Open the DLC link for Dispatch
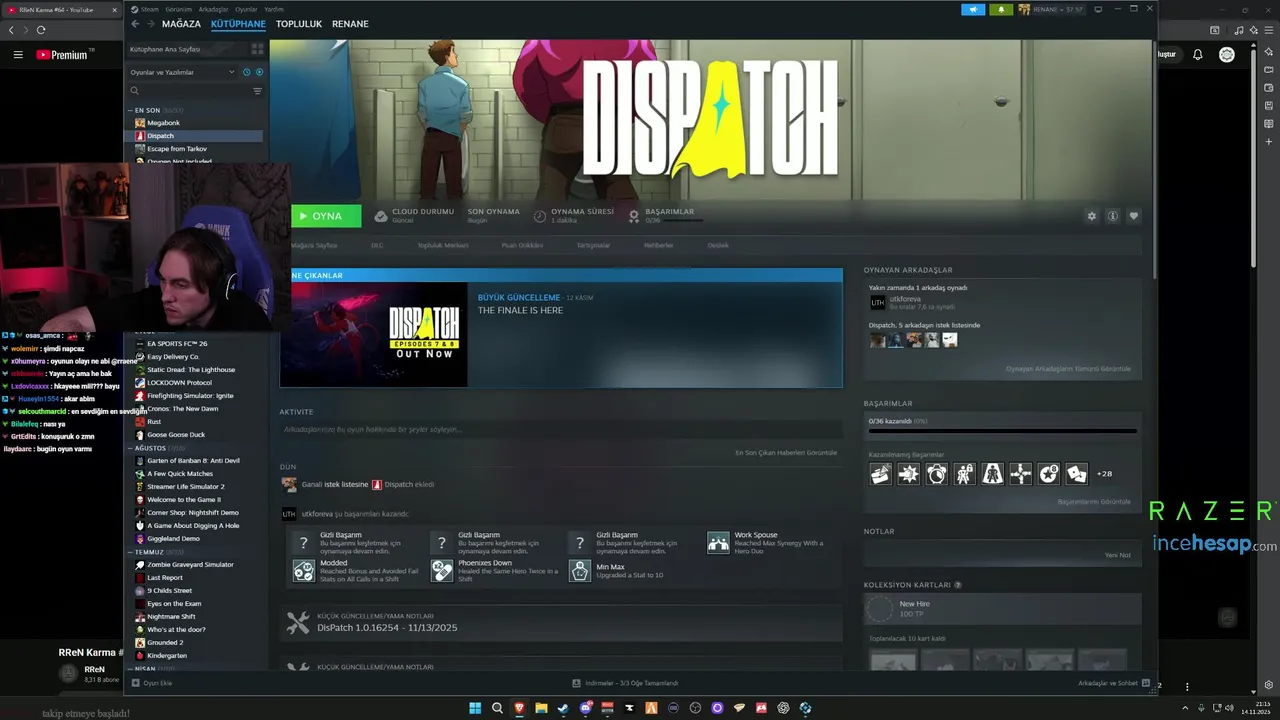Viewport: 1280px width, 720px height. coord(377,245)
